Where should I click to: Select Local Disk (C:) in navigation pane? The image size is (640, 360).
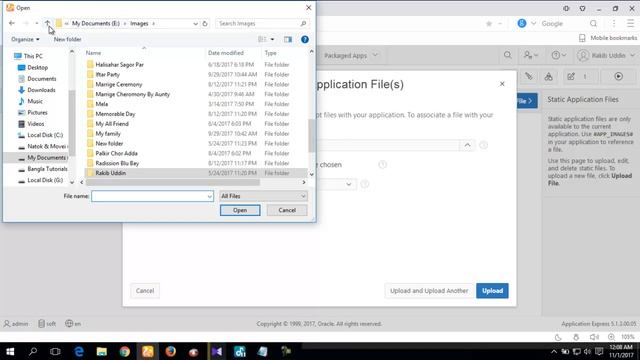tap(45, 135)
